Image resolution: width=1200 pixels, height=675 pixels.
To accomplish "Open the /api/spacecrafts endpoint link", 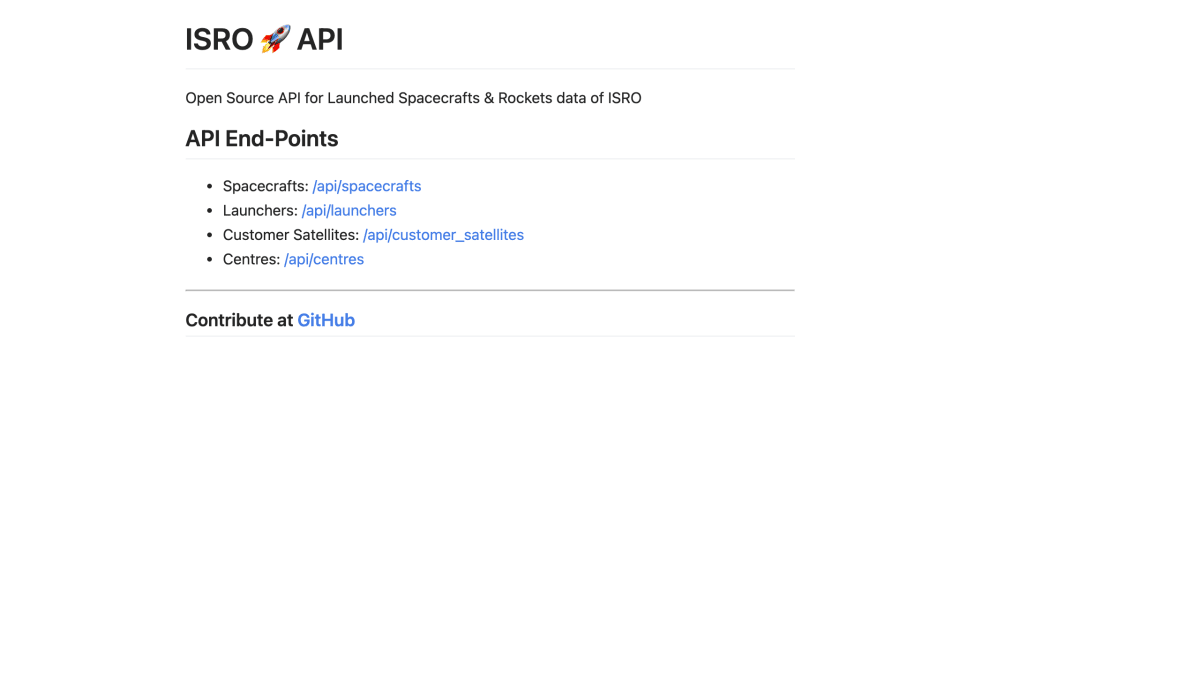I will point(367,186).
